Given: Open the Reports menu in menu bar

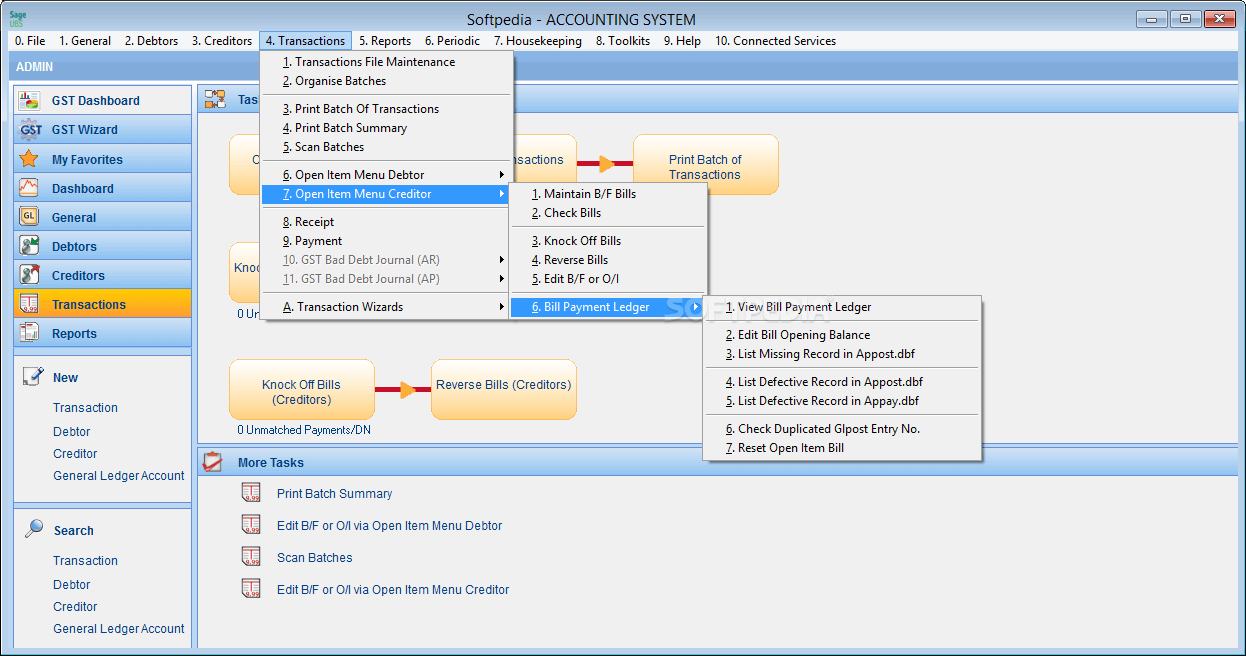Looking at the screenshot, I should (385, 41).
